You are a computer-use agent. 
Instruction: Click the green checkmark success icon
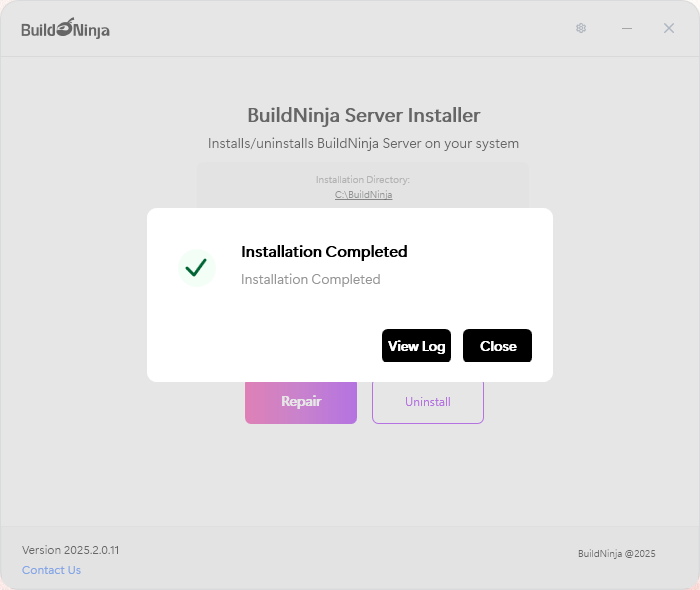point(196,268)
